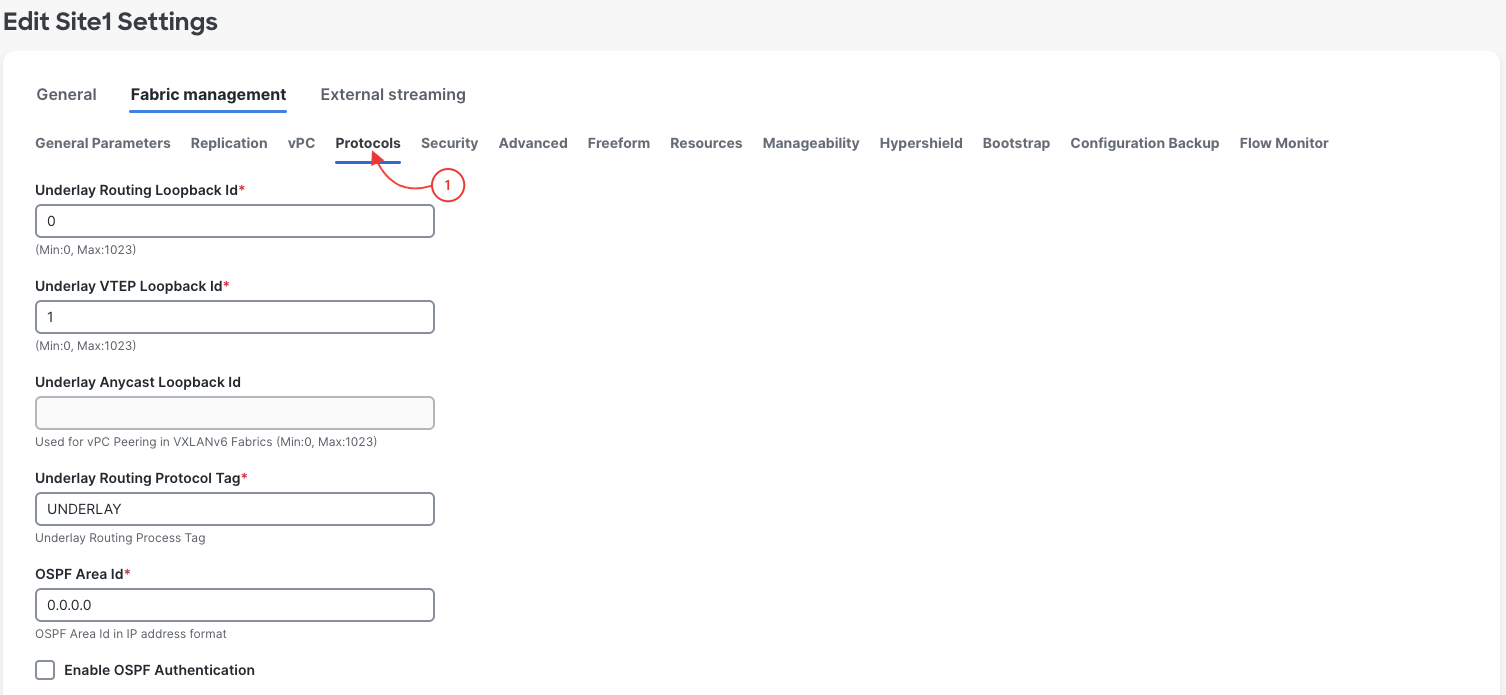This screenshot has width=1506, height=695.
Task: Go to the Manageability sub-tab
Action: 811,143
